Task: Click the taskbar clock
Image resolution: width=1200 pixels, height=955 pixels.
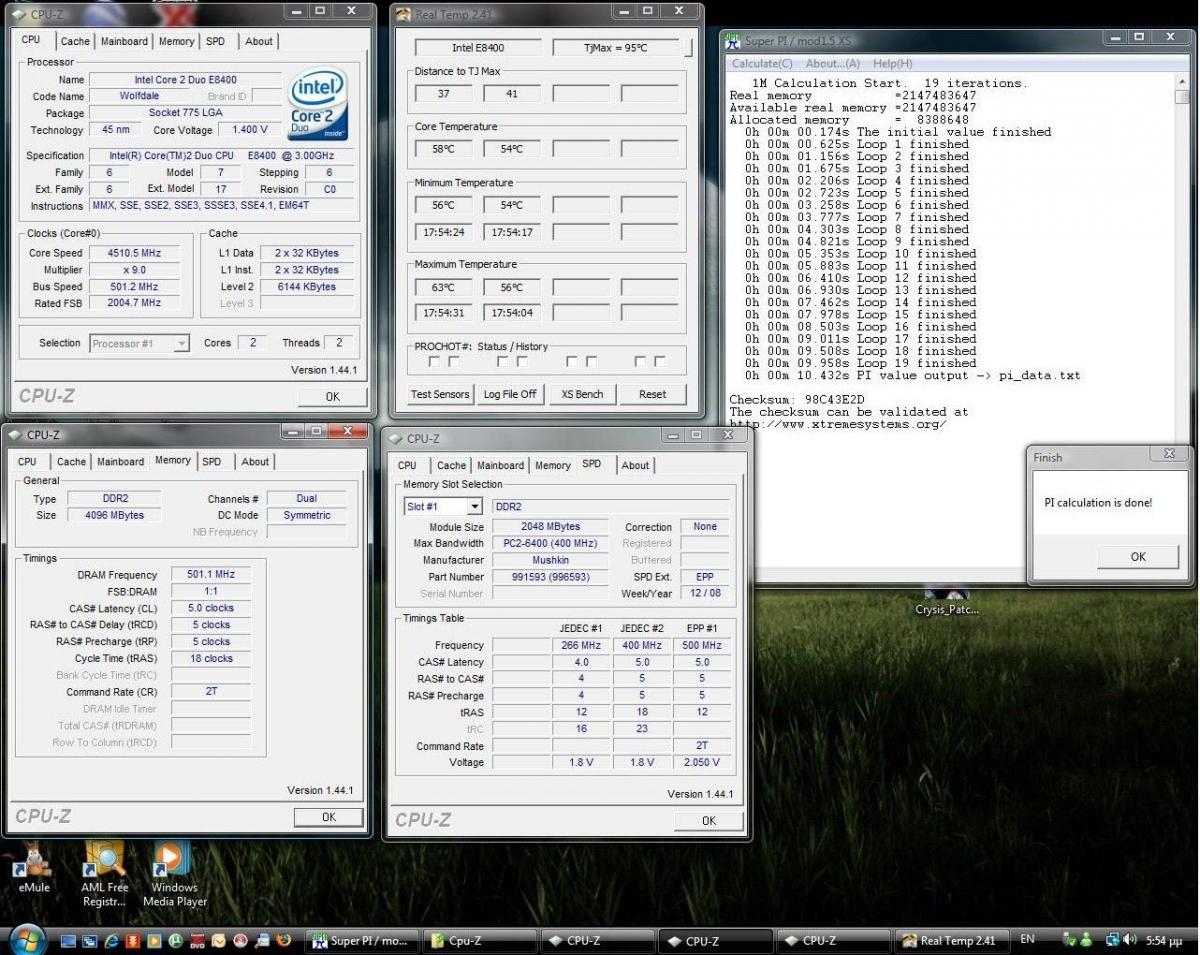Action: [x=1162, y=940]
